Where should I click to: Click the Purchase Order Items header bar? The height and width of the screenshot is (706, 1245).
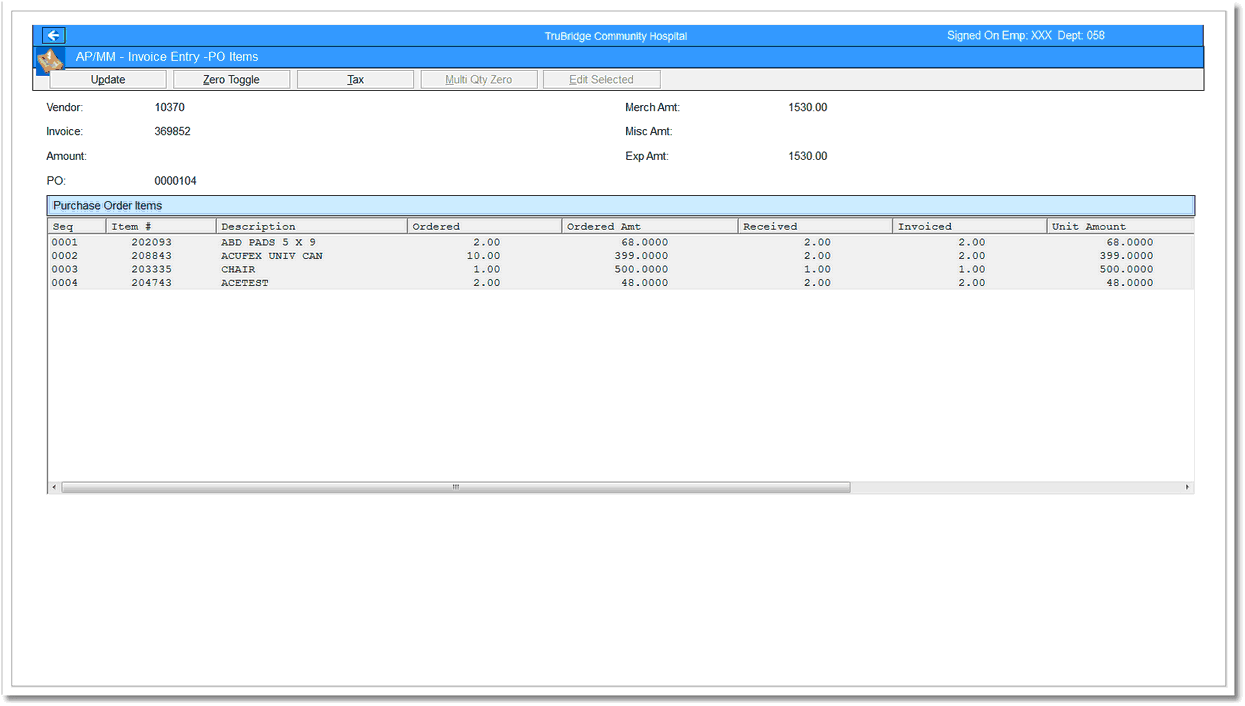621,205
